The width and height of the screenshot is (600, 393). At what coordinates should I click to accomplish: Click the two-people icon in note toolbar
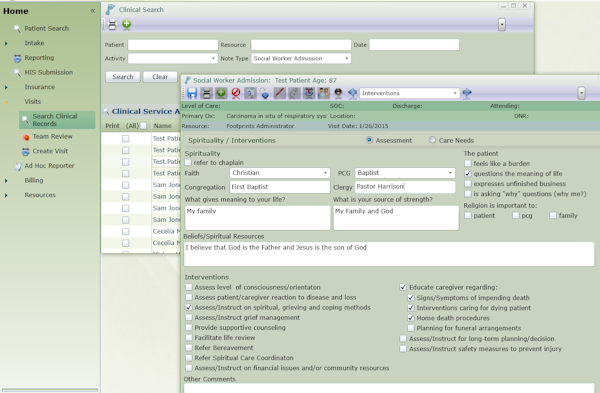(x=323, y=93)
